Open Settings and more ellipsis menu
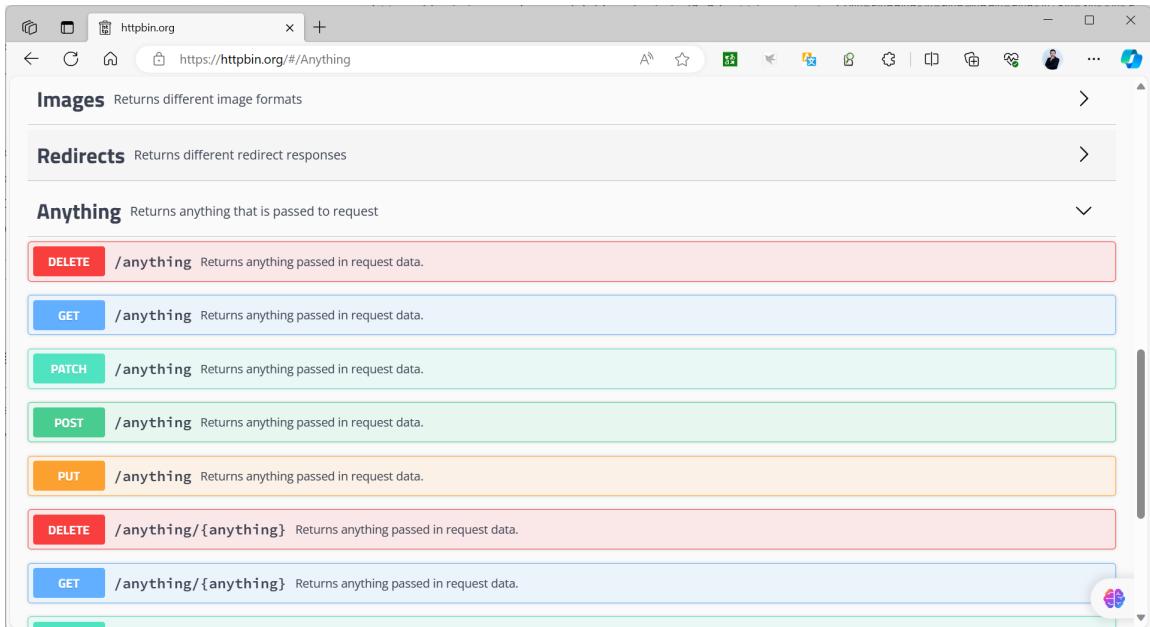 1094,59
